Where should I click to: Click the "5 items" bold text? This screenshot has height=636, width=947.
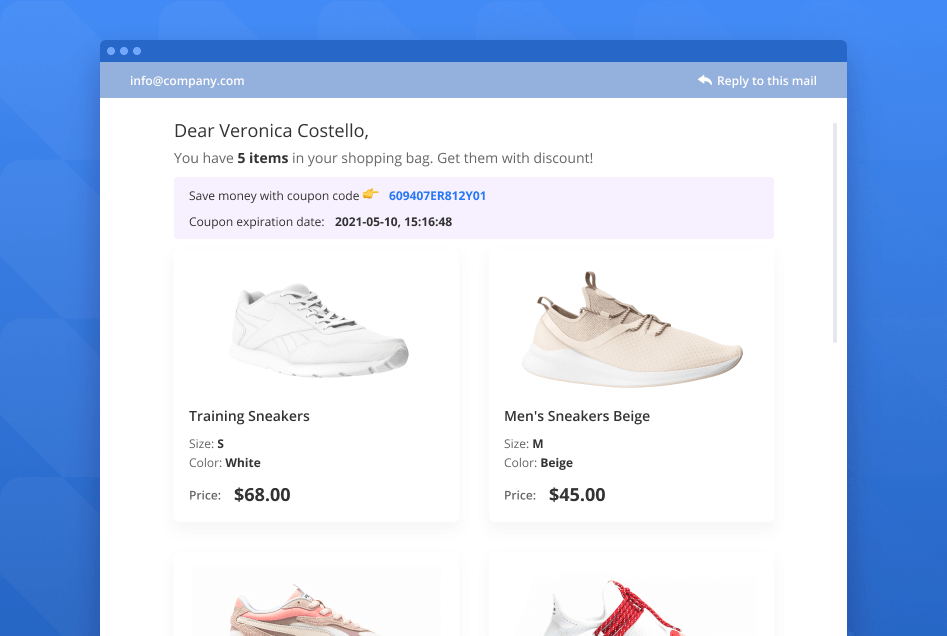(263, 158)
